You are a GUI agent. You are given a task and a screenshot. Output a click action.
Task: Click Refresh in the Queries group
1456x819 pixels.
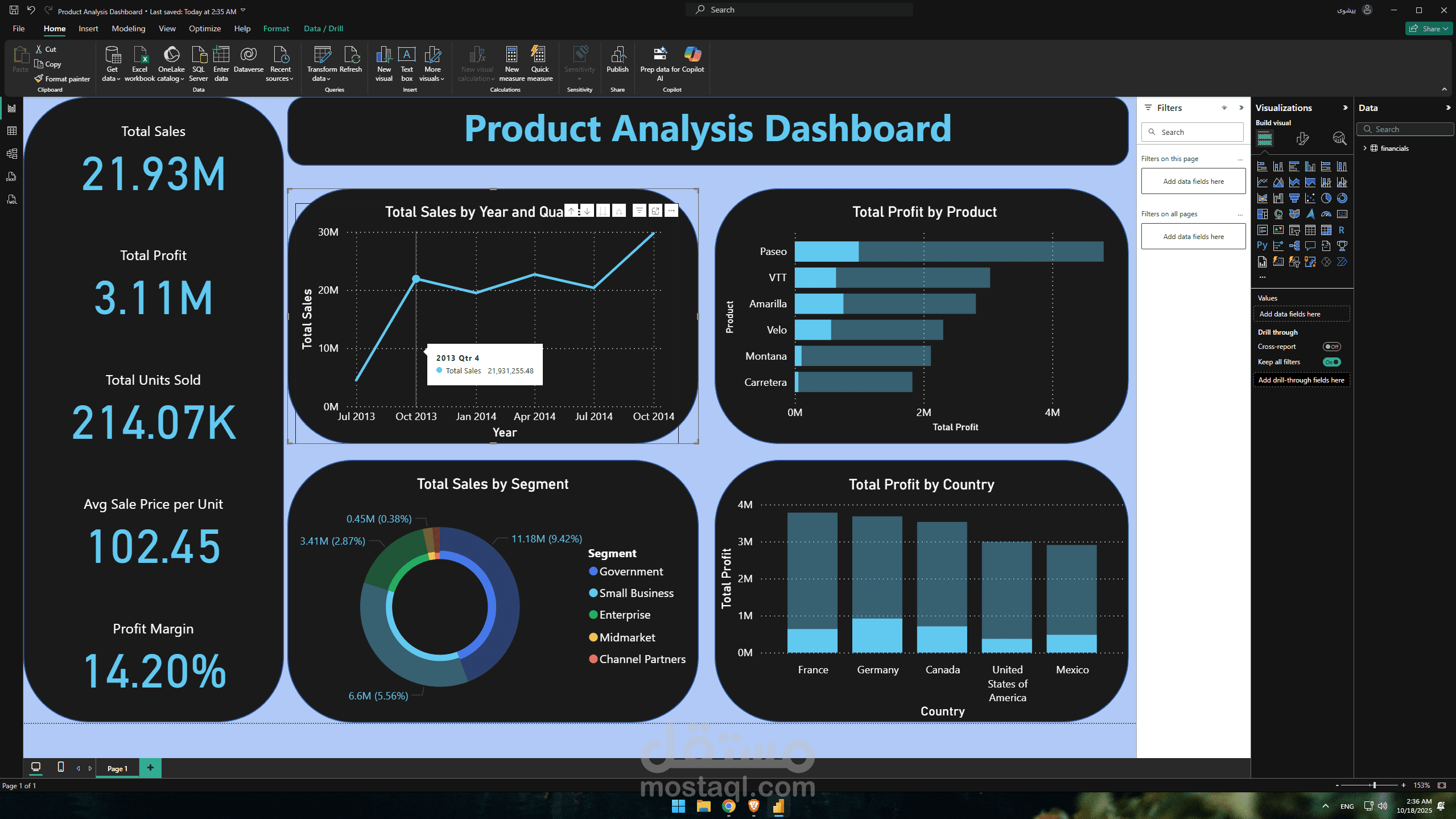pyautogui.click(x=350, y=60)
